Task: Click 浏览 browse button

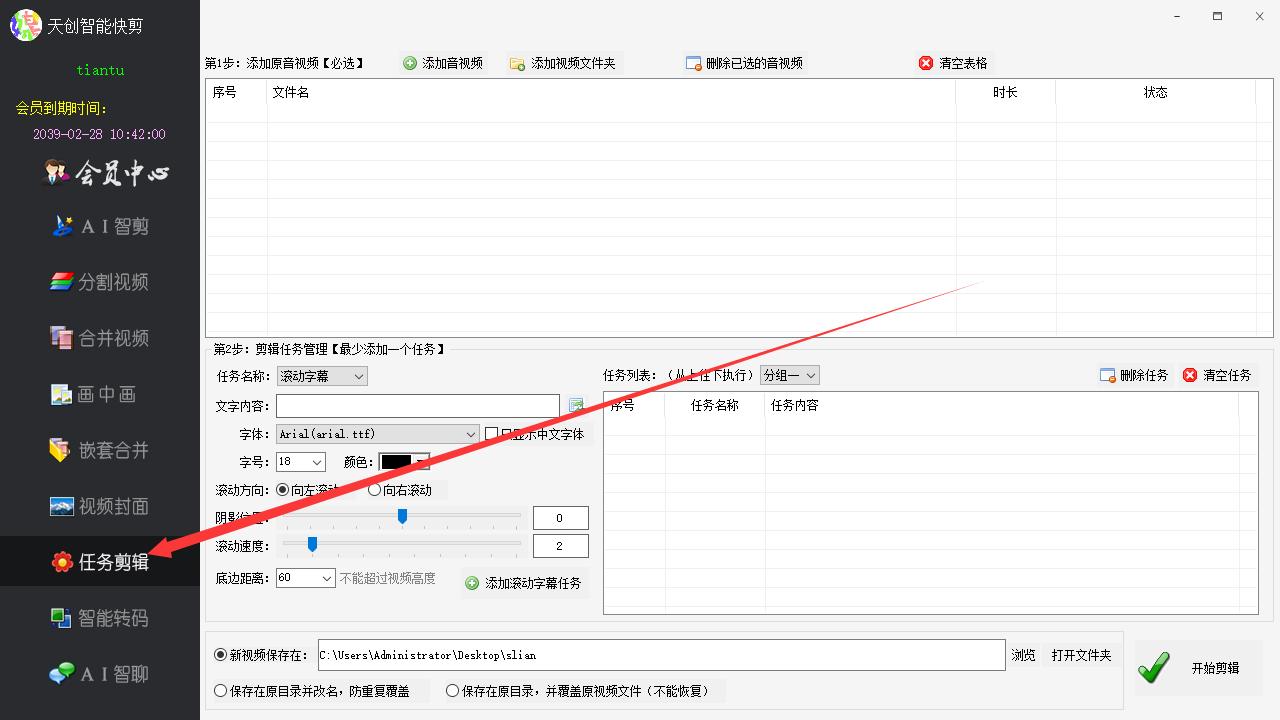Action: 1023,655
